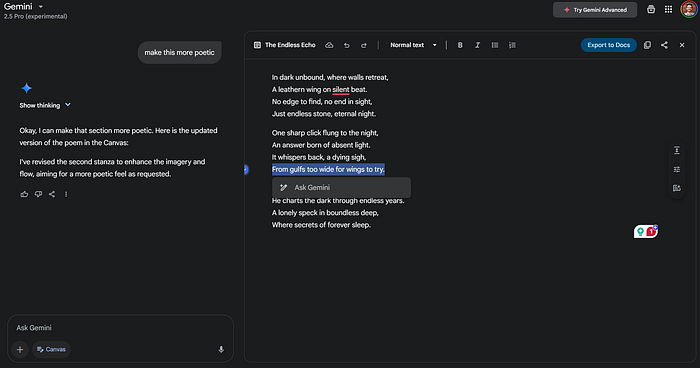Start voice input with microphone
This screenshot has height=368, width=700.
coord(221,350)
